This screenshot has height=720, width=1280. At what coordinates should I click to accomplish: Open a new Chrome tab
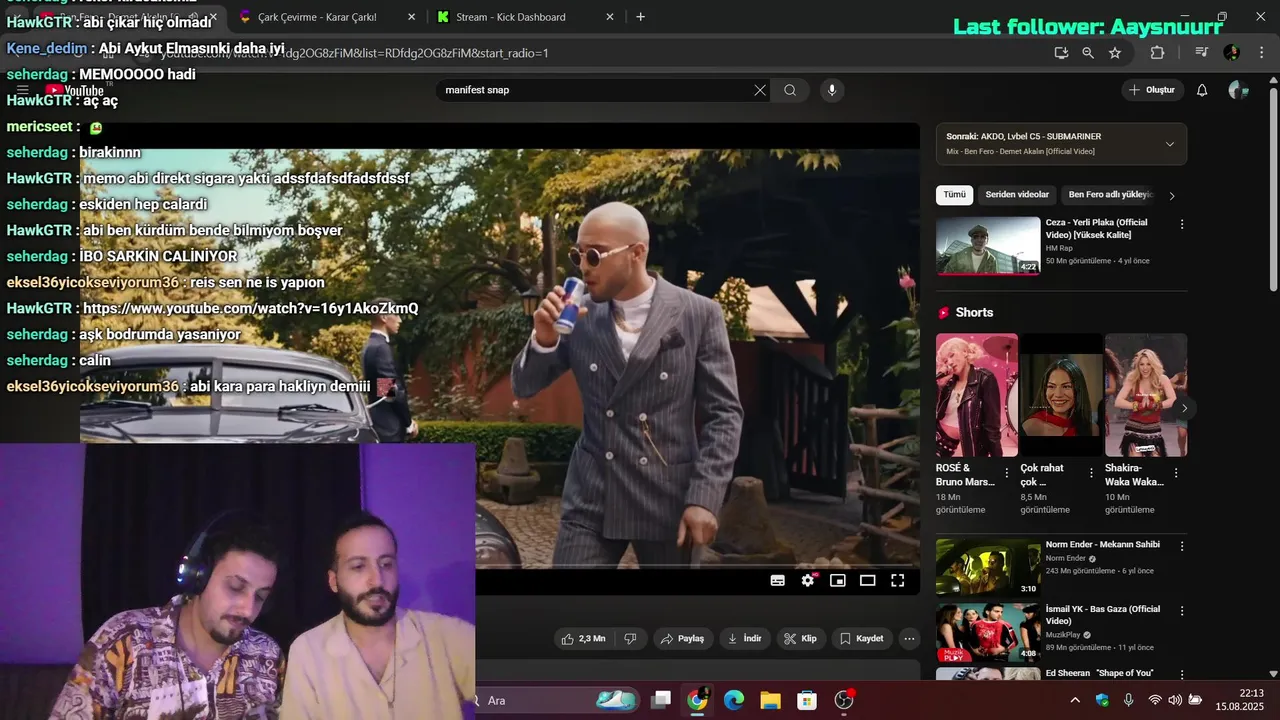640,17
